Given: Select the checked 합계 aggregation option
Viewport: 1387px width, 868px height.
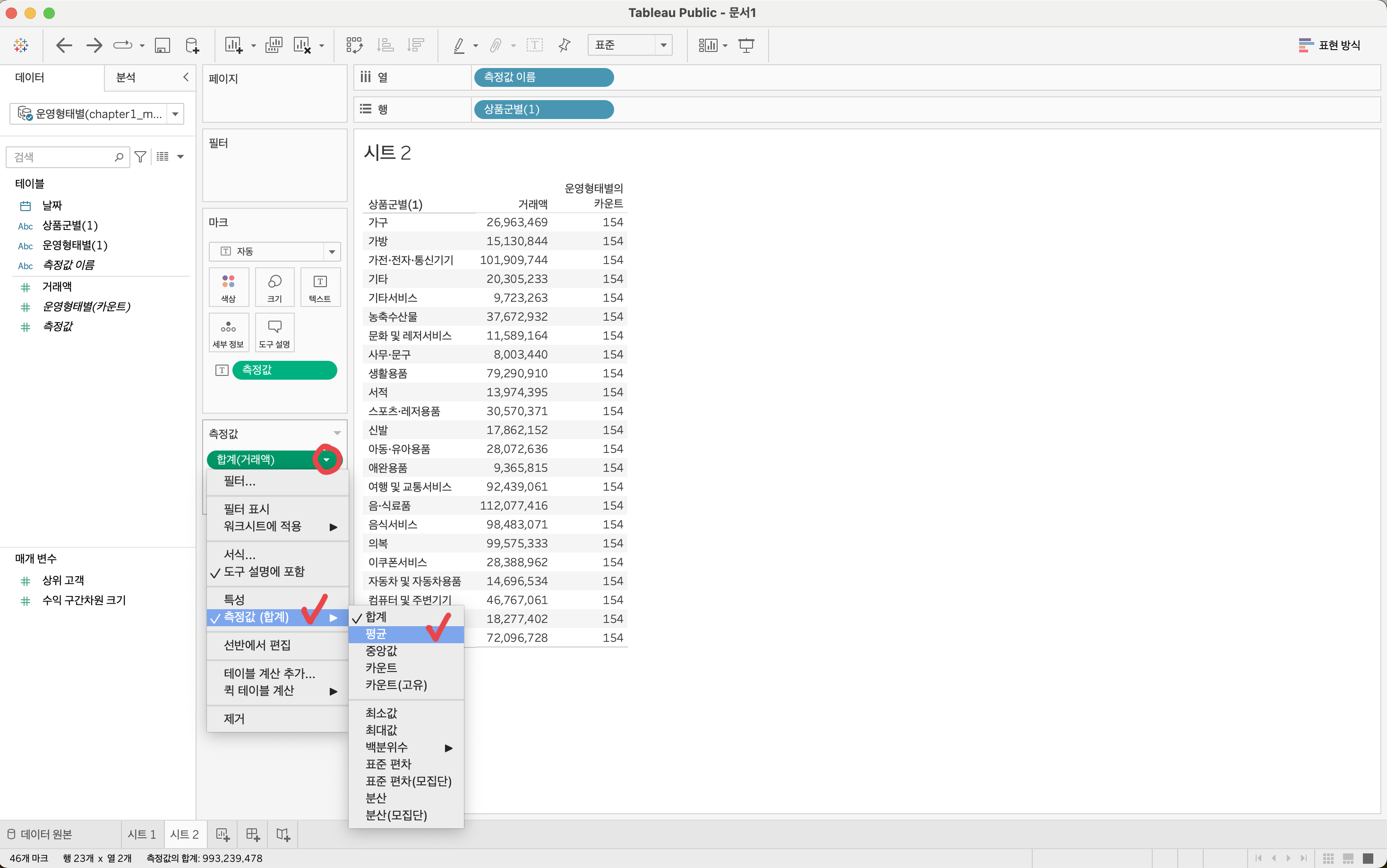Looking at the screenshot, I should [376, 617].
